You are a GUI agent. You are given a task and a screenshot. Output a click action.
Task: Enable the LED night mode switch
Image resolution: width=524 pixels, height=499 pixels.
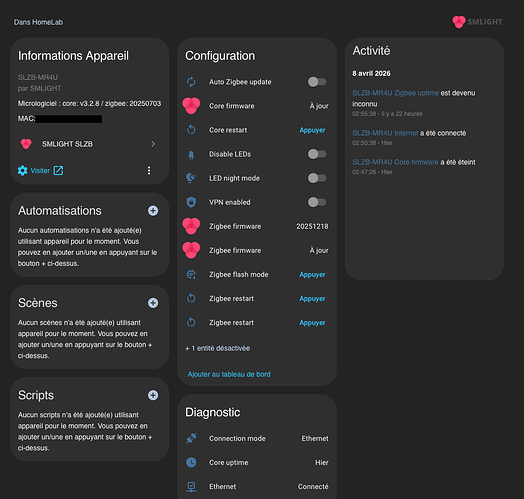317,178
